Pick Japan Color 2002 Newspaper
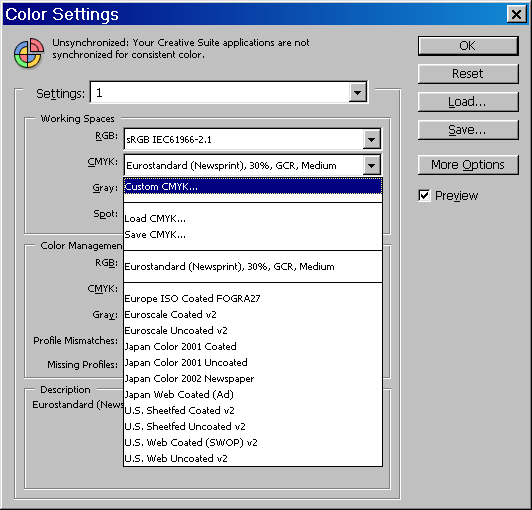The width and height of the screenshot is (532, 510). (x=253, y=379)
